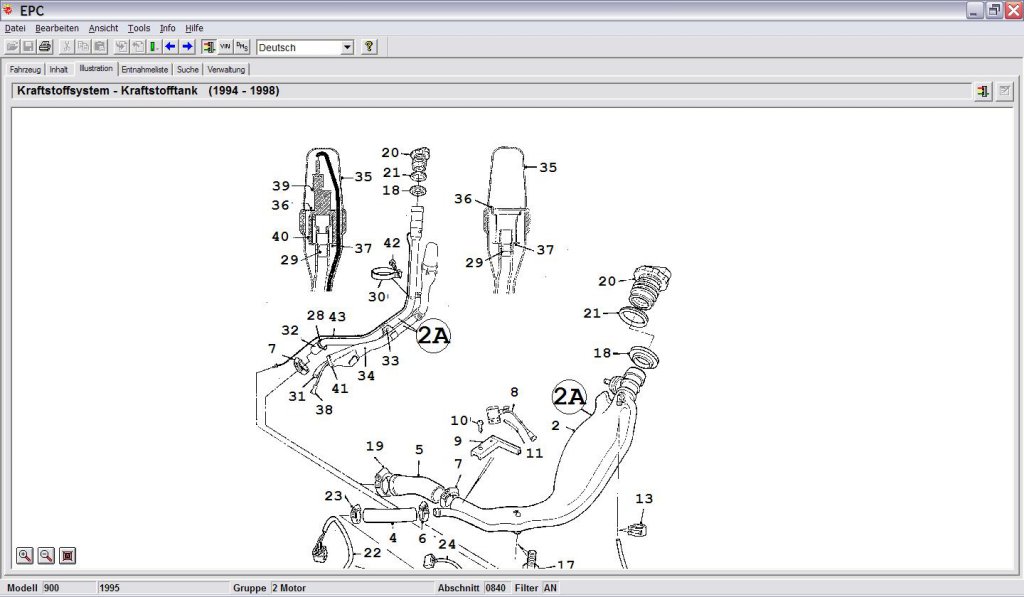This screenshot has height=597, width=1024.
Task: Click the filter icon right of the section title
Action: [x=983, y=91]
